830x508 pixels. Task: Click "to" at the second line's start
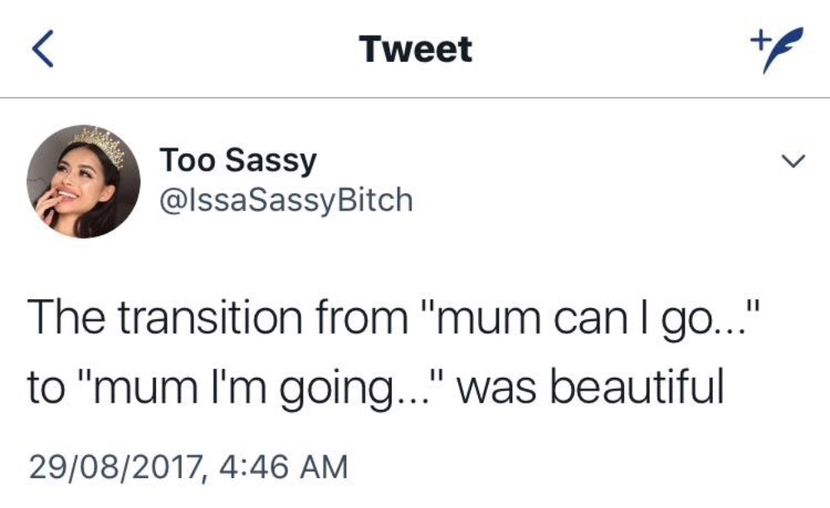46,386
